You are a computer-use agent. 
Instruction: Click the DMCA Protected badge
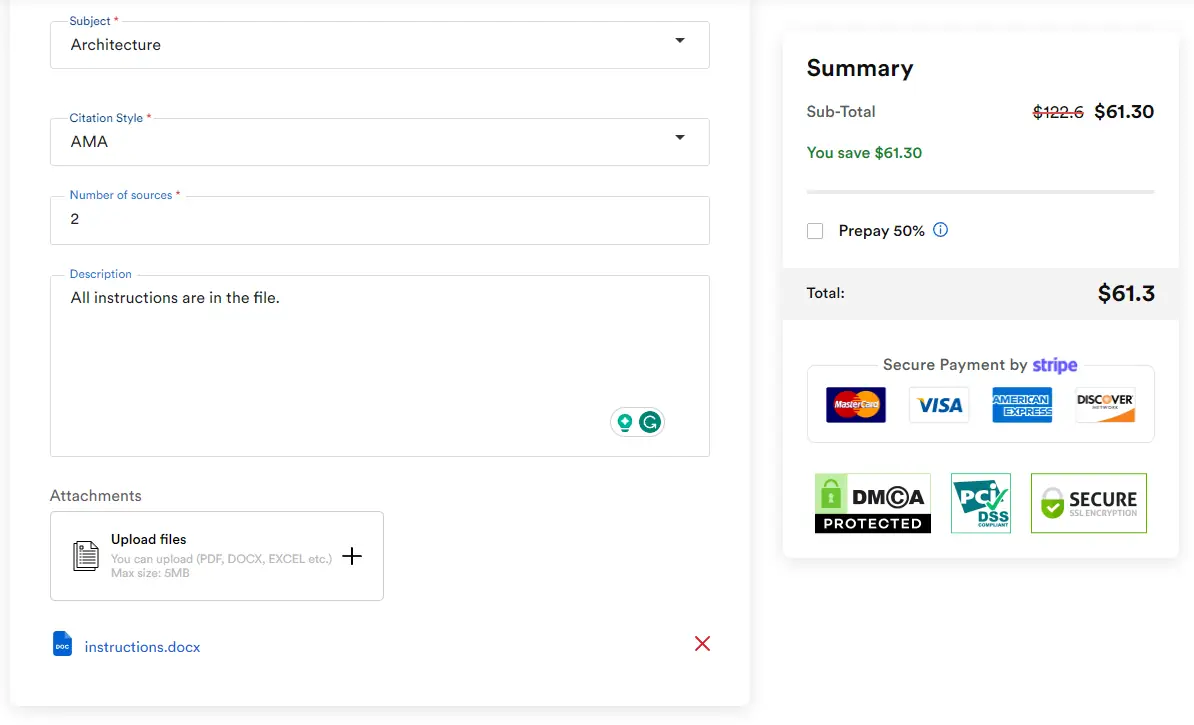(873, 503)
